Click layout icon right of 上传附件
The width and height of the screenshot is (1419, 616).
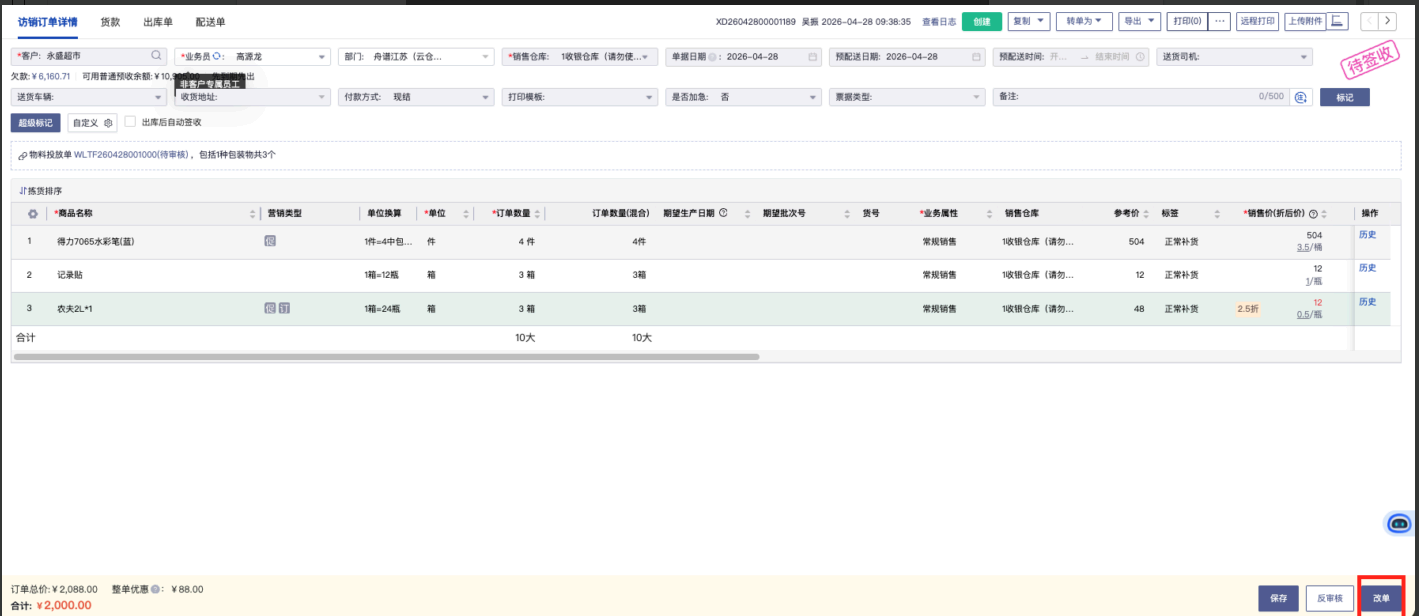point(1339,21)
